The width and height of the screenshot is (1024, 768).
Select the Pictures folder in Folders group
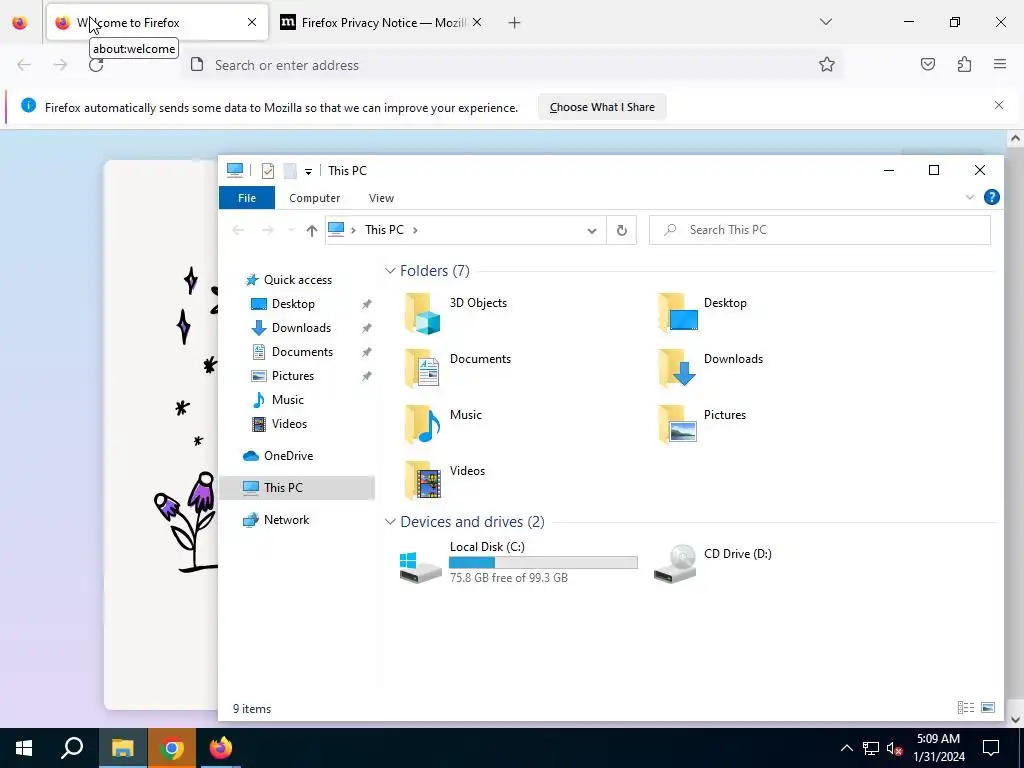pyautogui.click(x=703, y=424)
